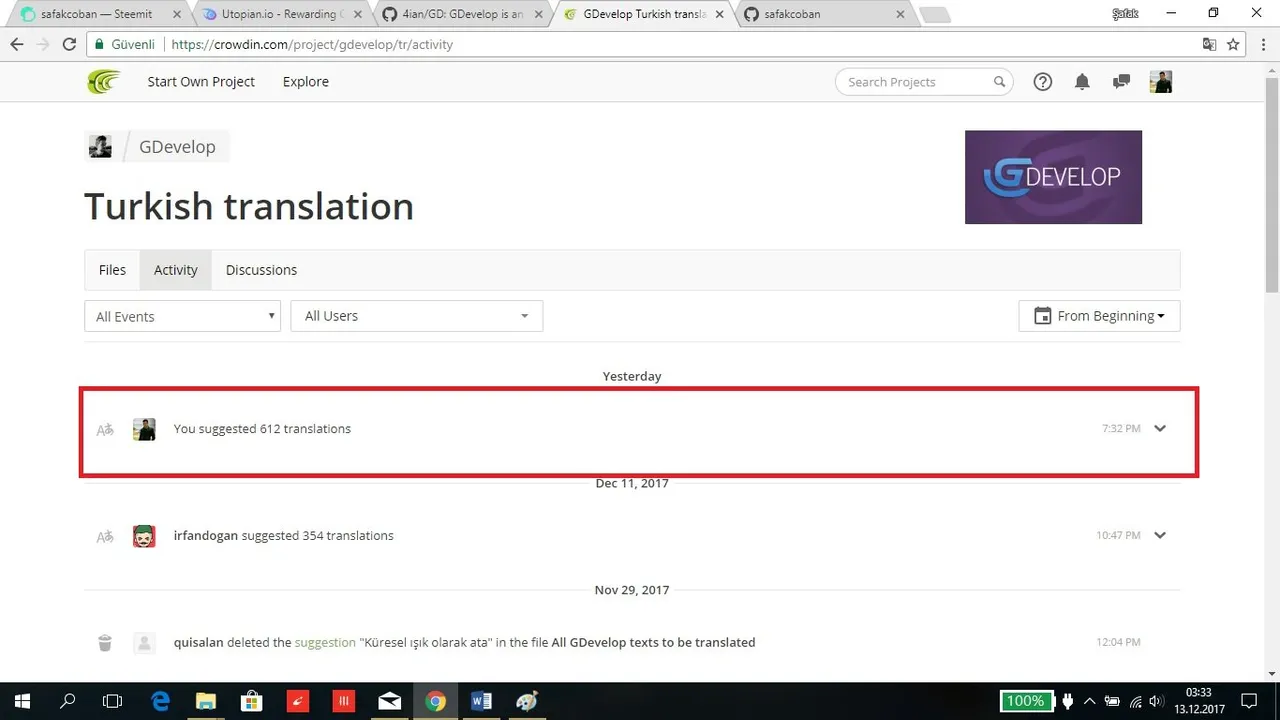
Task: Click the page vertical scrollbar down arrow
Action: click(1271, 674)
